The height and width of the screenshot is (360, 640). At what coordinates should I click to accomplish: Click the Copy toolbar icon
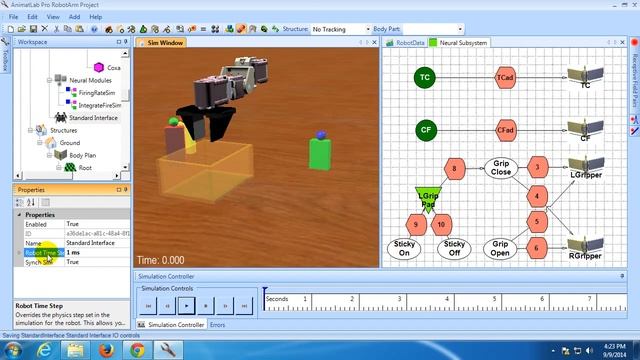[x=68, y=29]
